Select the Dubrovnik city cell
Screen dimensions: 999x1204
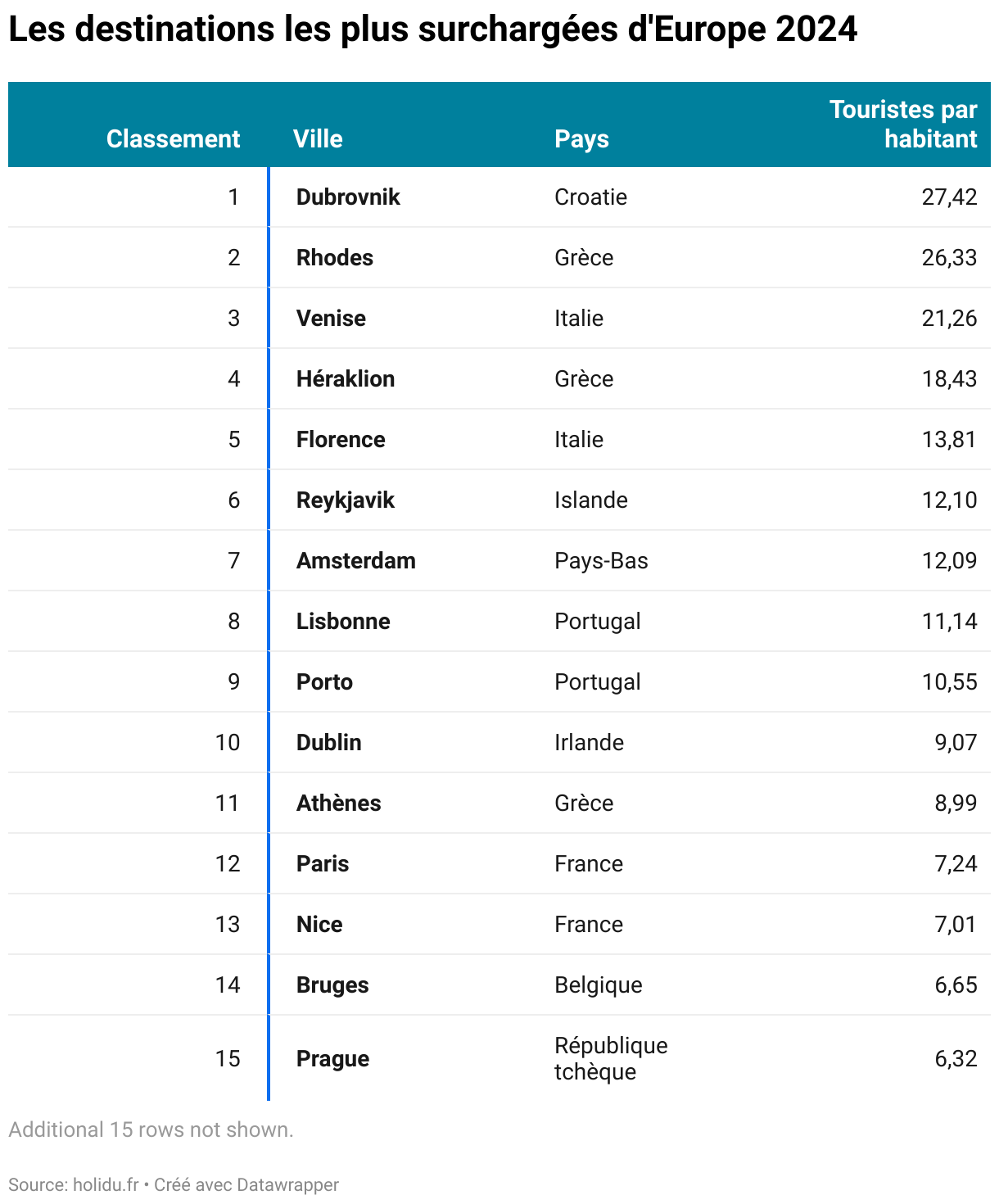pyautogui.click(x=348, y=197)
